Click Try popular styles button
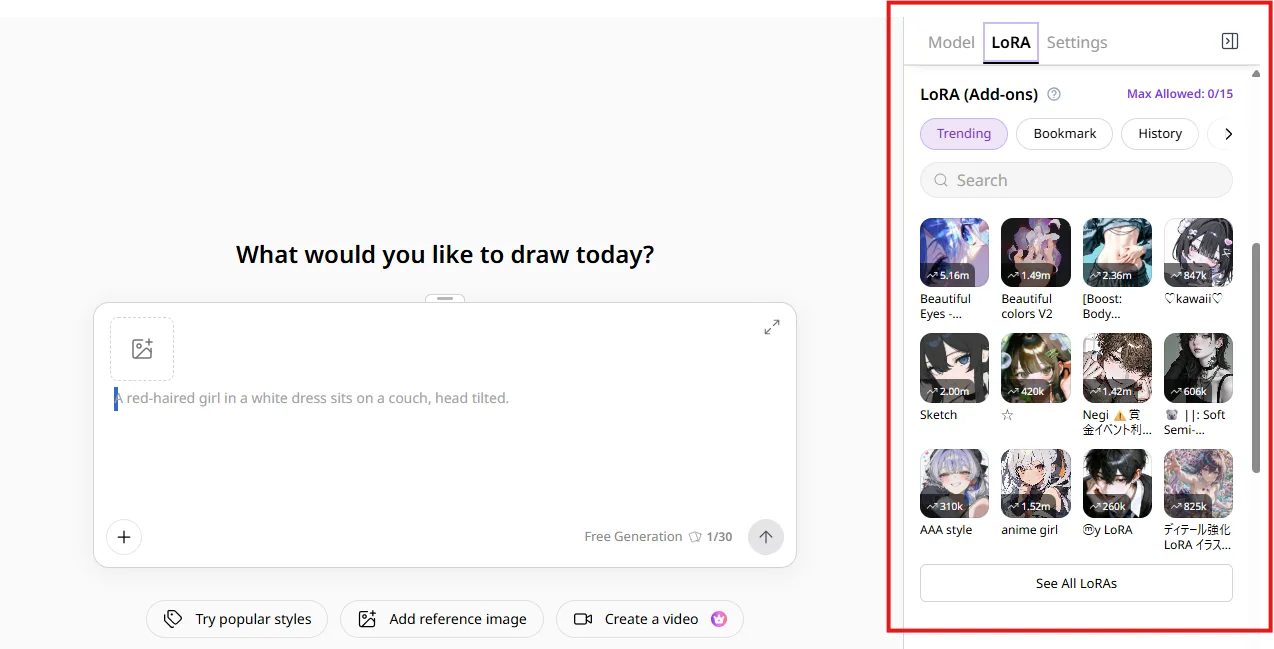 [237, 619]
